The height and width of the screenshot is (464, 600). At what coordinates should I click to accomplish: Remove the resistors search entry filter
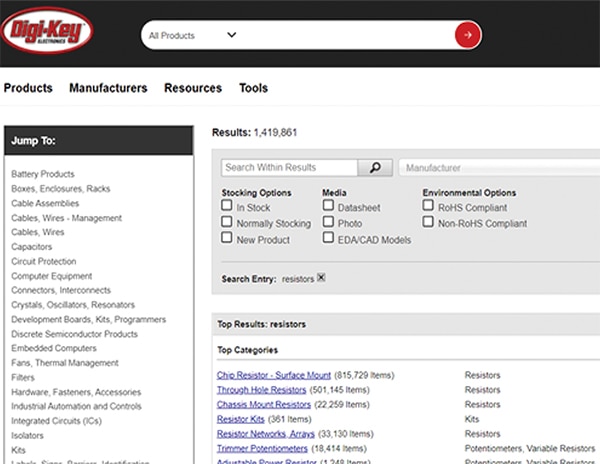[x=321, y=278]
